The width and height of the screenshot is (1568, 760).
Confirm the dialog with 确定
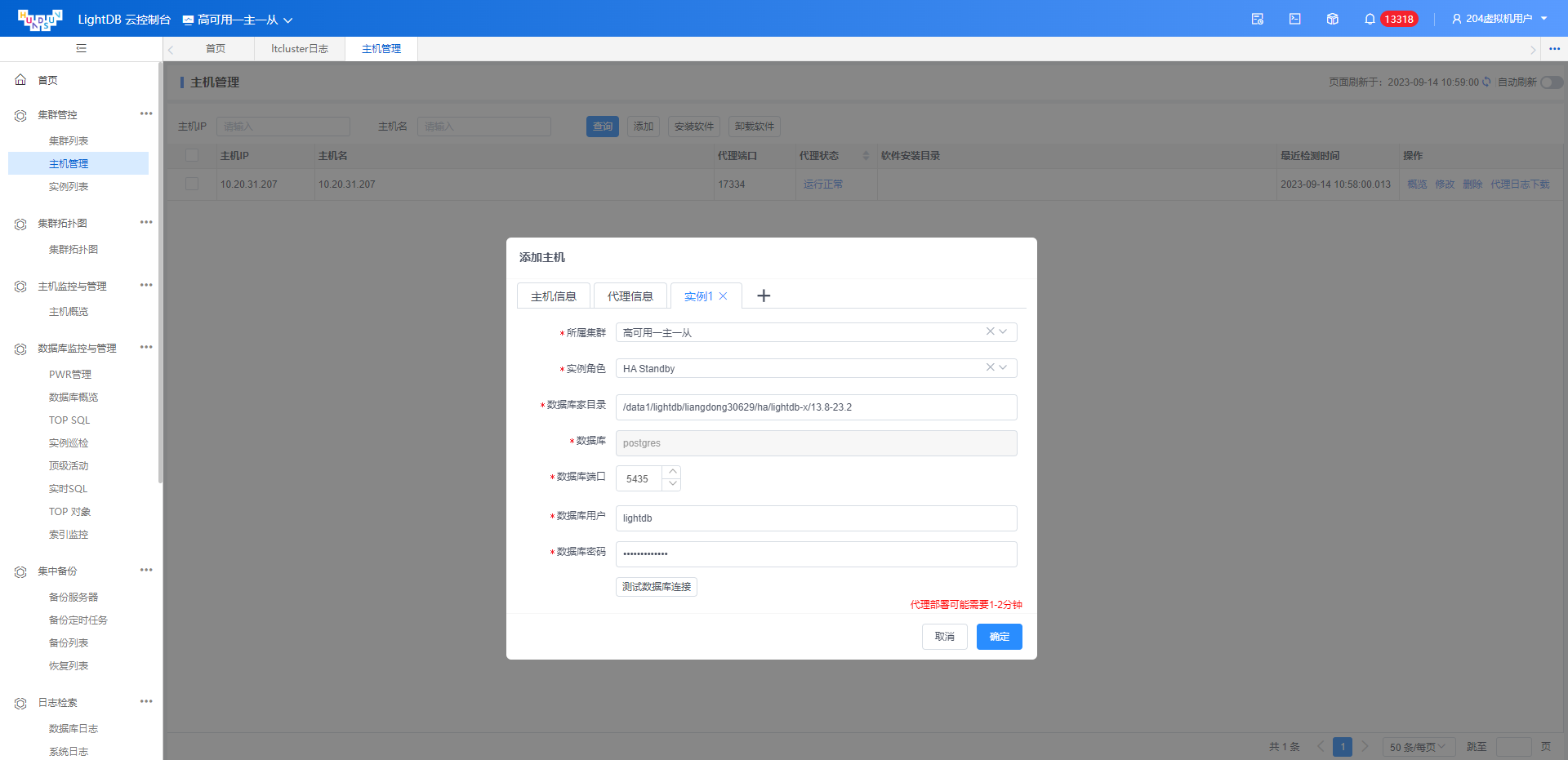point(1000,637)
